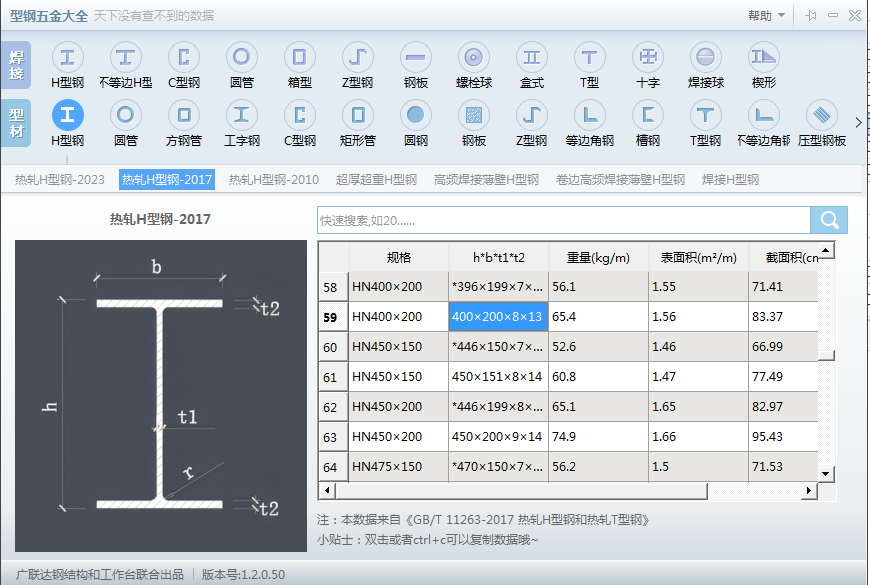
Task: Pin the window with the top-right pin icon
Action: click(813, 14)
